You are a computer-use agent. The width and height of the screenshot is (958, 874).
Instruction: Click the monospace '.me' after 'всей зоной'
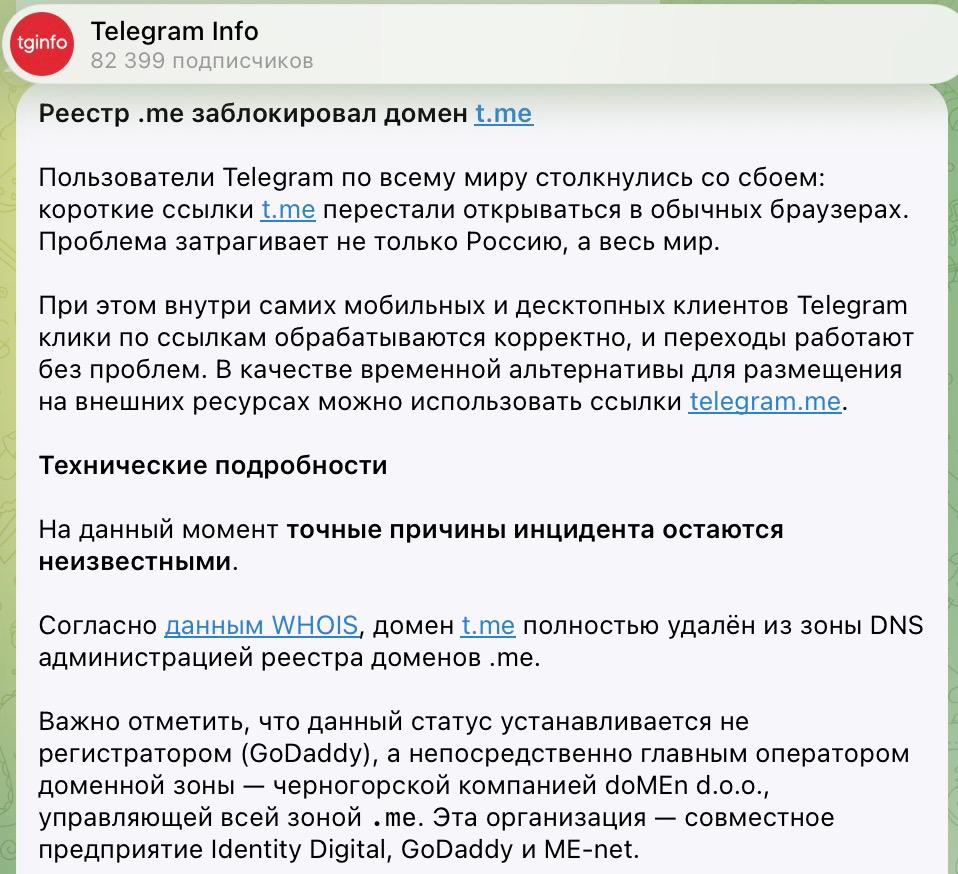[x=394, y=817]
